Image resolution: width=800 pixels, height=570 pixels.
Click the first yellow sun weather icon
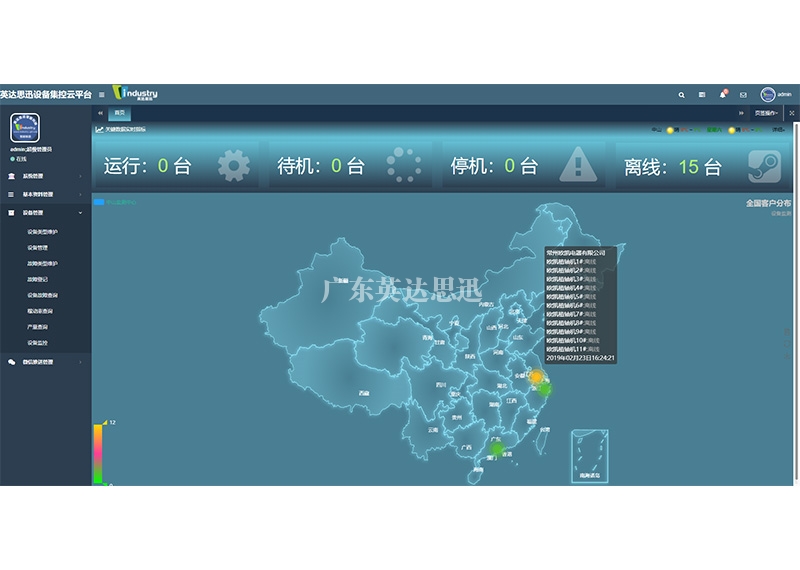670,130
